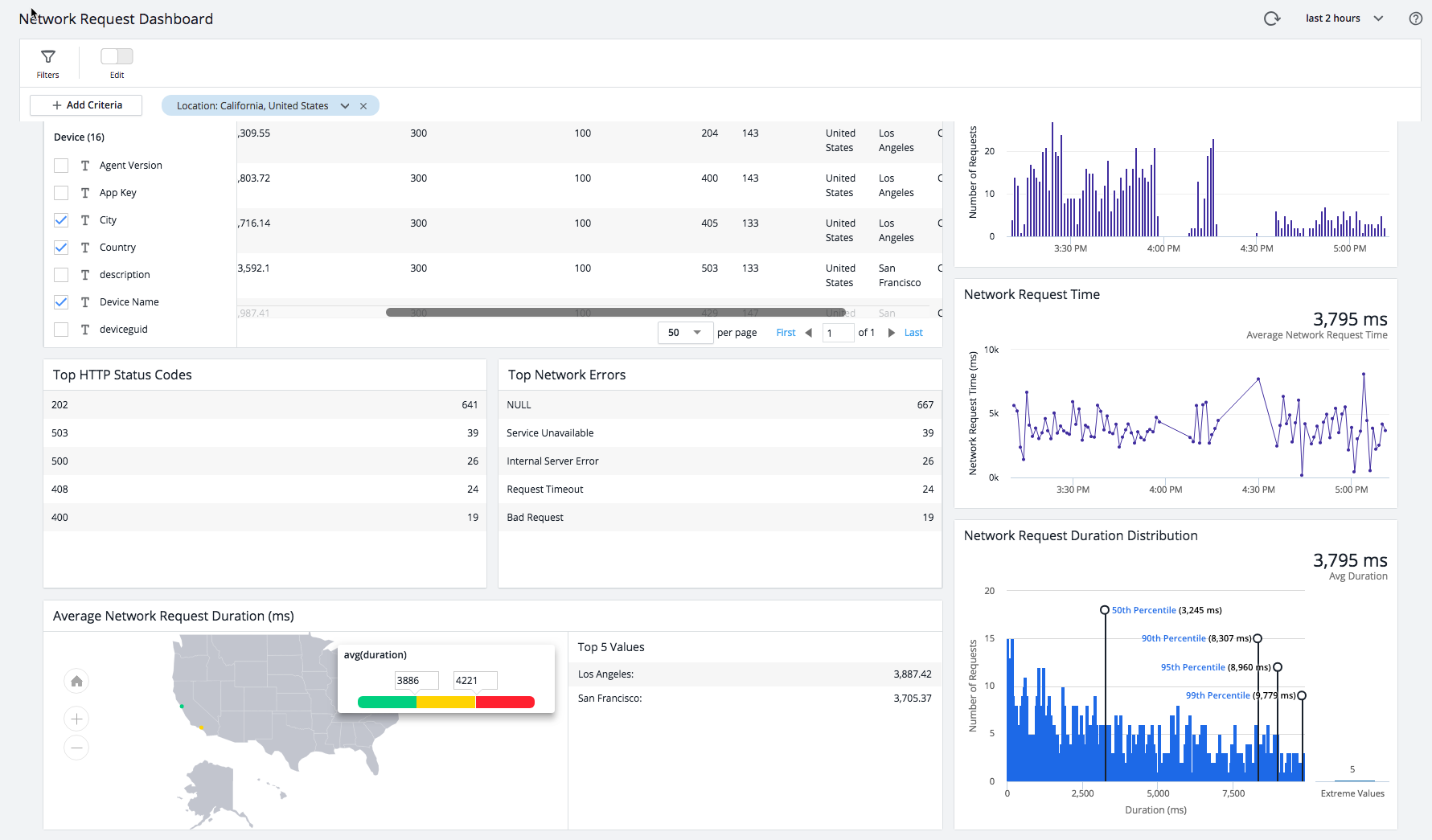Click the red section of duration bar
Viewport: 1432px width, 840px height.
click(x=505, y=703)
